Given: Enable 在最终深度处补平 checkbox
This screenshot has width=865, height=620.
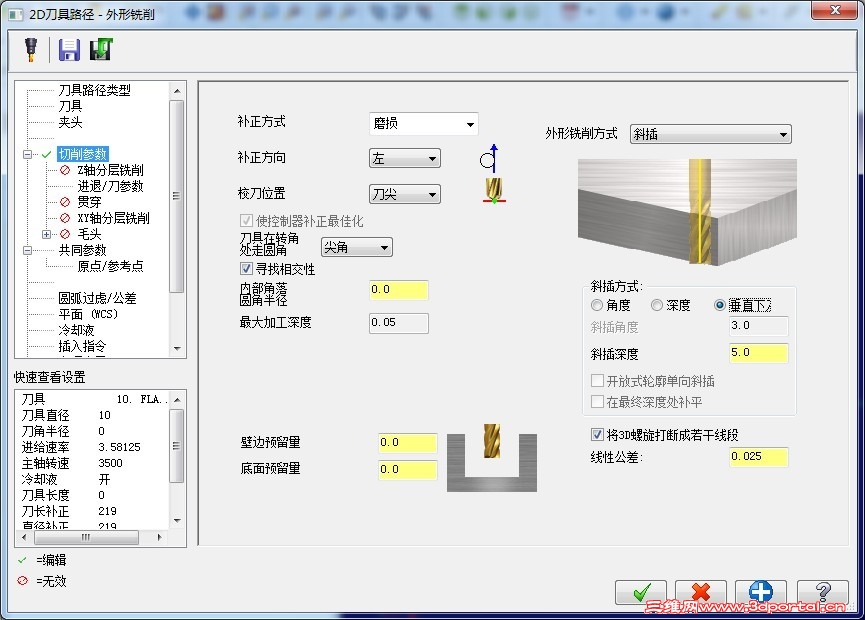Looking at the screenshot, I should 597,402.
